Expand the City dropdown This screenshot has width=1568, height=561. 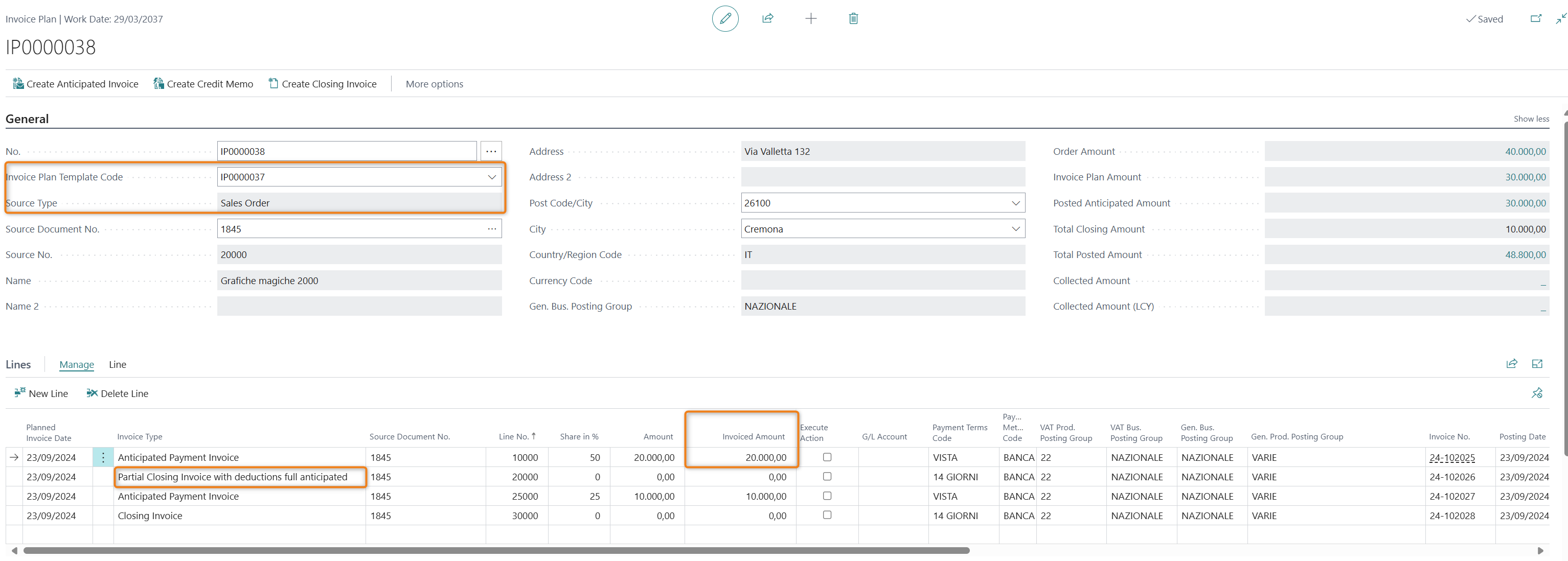click(1015, 229)
